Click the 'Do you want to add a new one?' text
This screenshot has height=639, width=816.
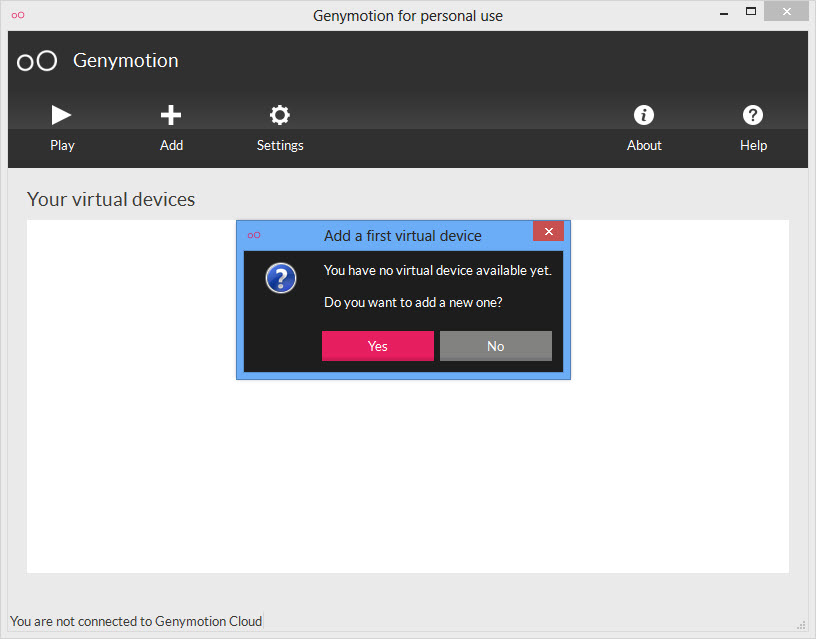[413, 302]
